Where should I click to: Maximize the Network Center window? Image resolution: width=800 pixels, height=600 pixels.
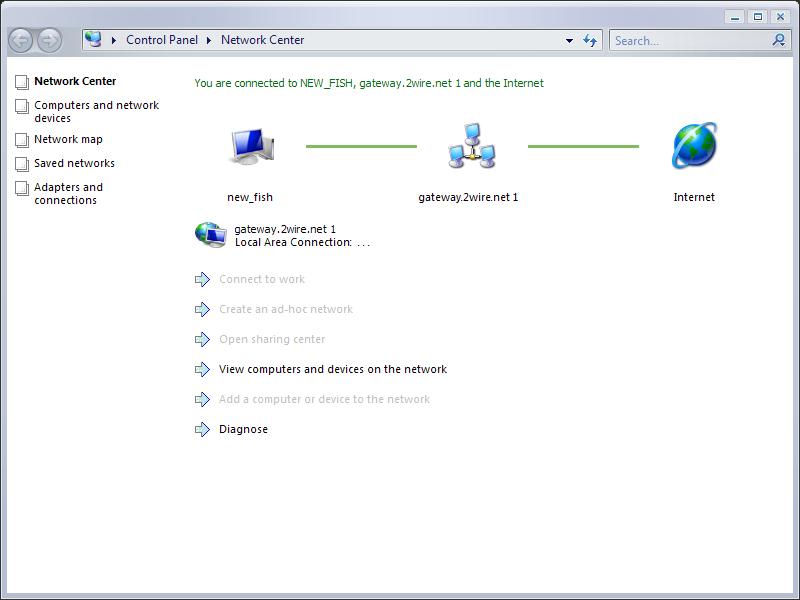point(758,17)
